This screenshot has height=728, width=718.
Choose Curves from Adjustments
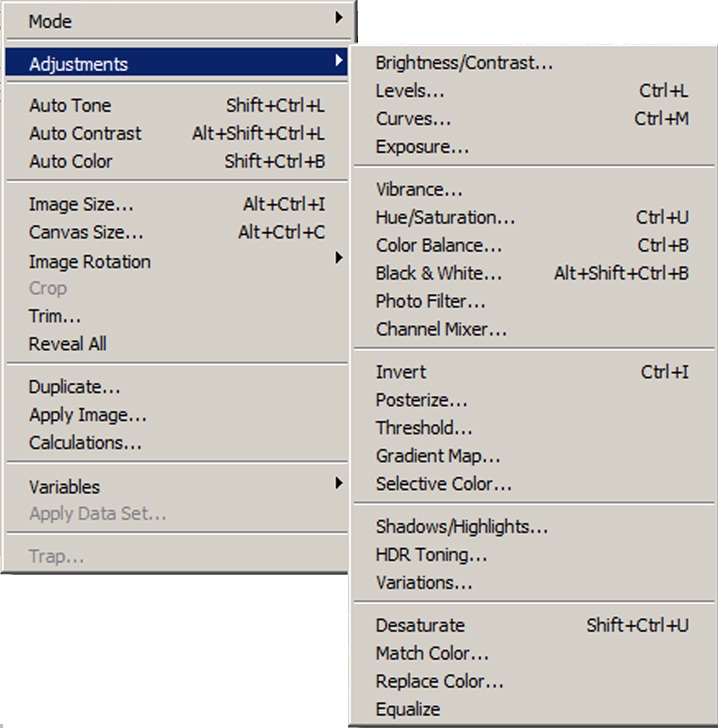(413, 119)
